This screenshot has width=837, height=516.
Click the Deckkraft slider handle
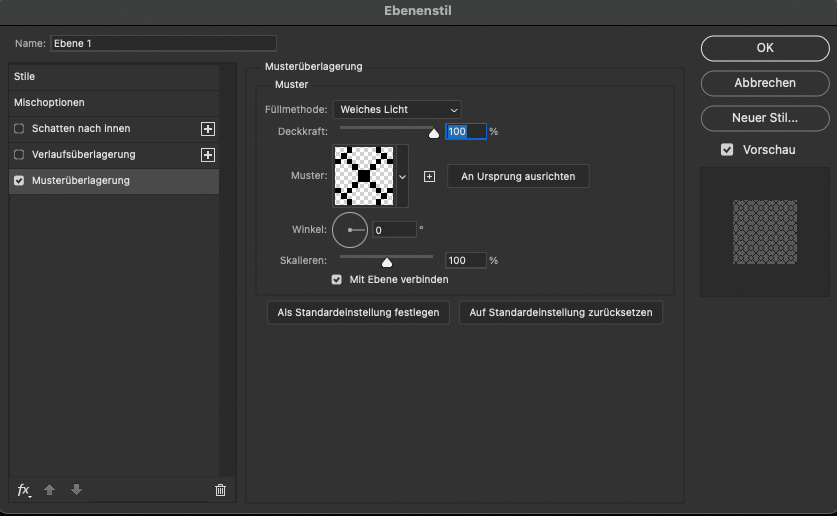coord(434,133)
